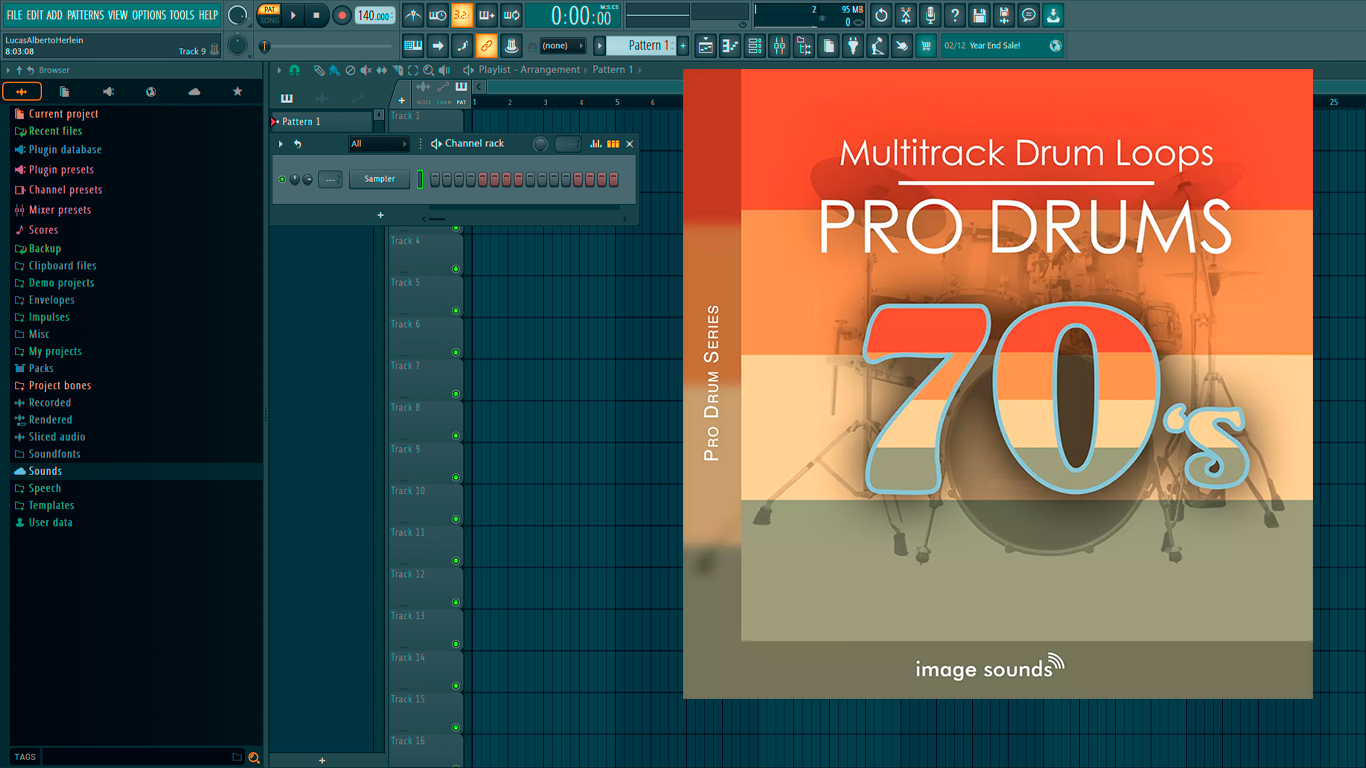Open the FILE menu
The width and height of the screenshot is (1366, 768).
click(x=14, y=15)
